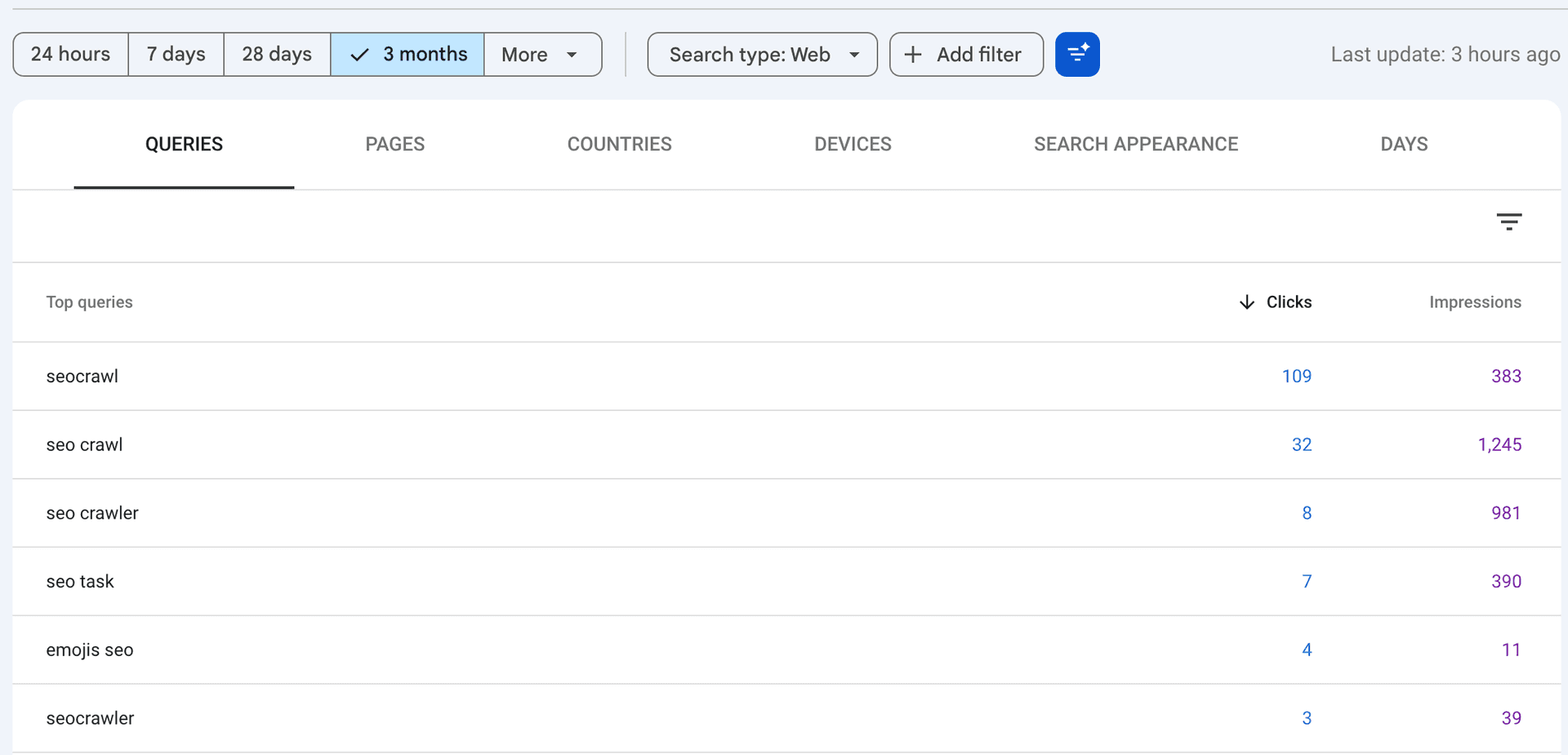Select the 24 hours date range
This screenshot has width=1568, height=755.
tap(71, 55)
